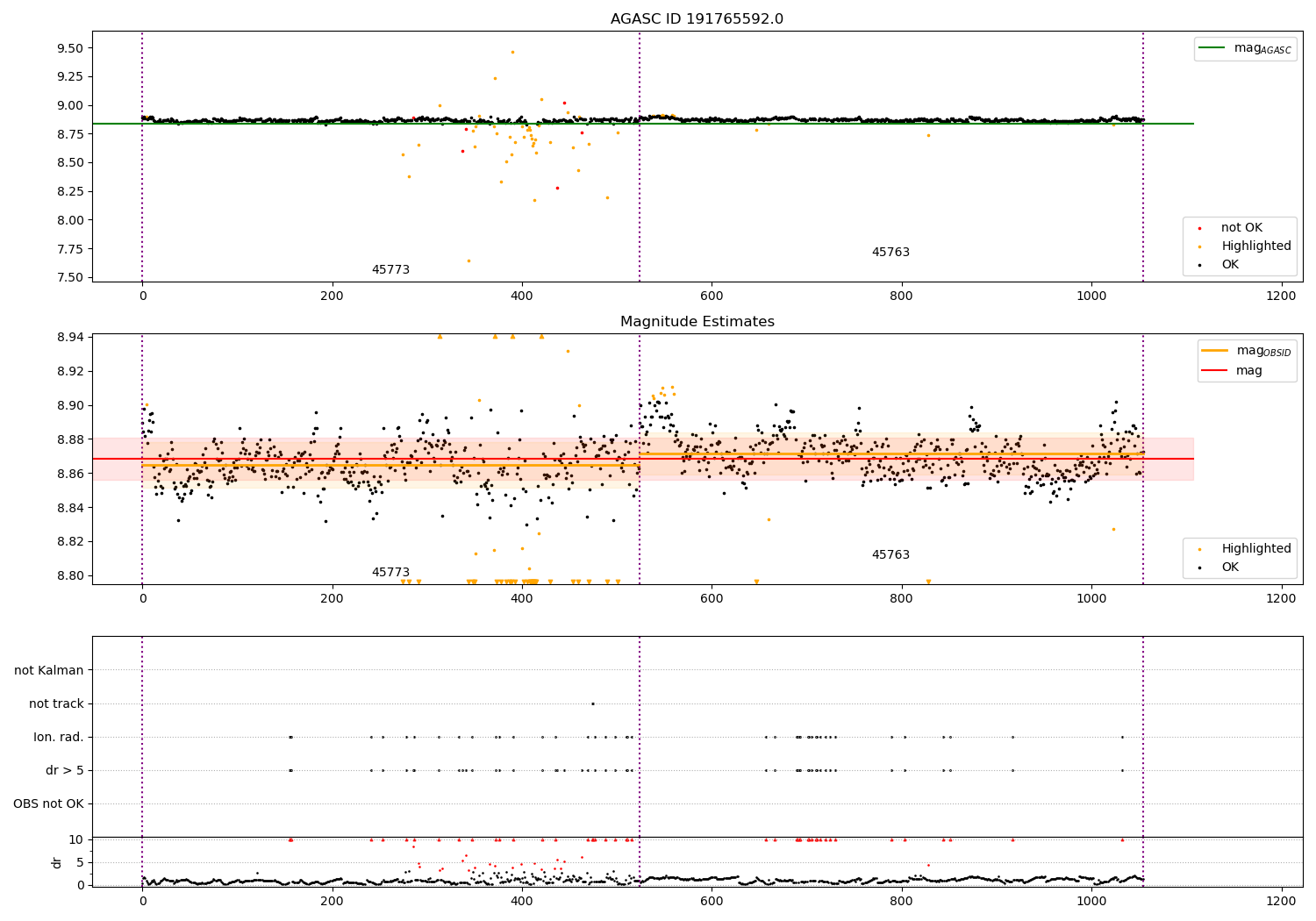Click the 8.25 tick on top plot
Viewport: 1316px width, 921px height.
69,192
